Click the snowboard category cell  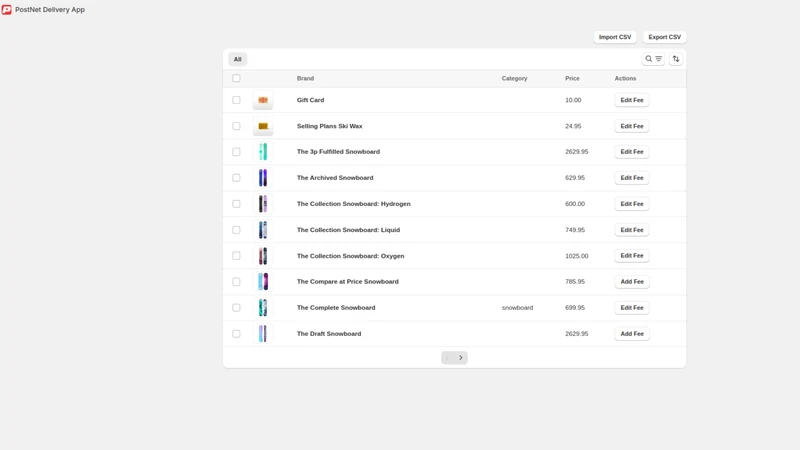point(517,308)
